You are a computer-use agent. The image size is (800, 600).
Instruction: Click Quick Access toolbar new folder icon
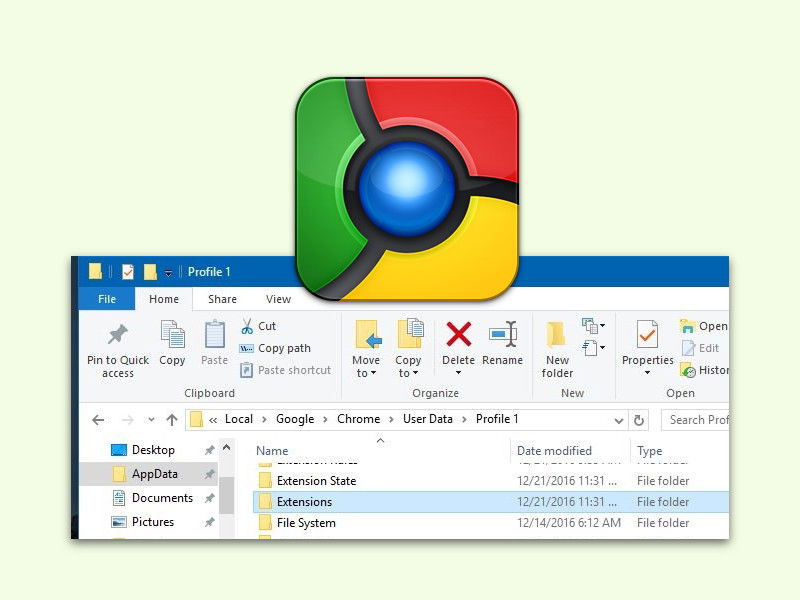[150, 271]
